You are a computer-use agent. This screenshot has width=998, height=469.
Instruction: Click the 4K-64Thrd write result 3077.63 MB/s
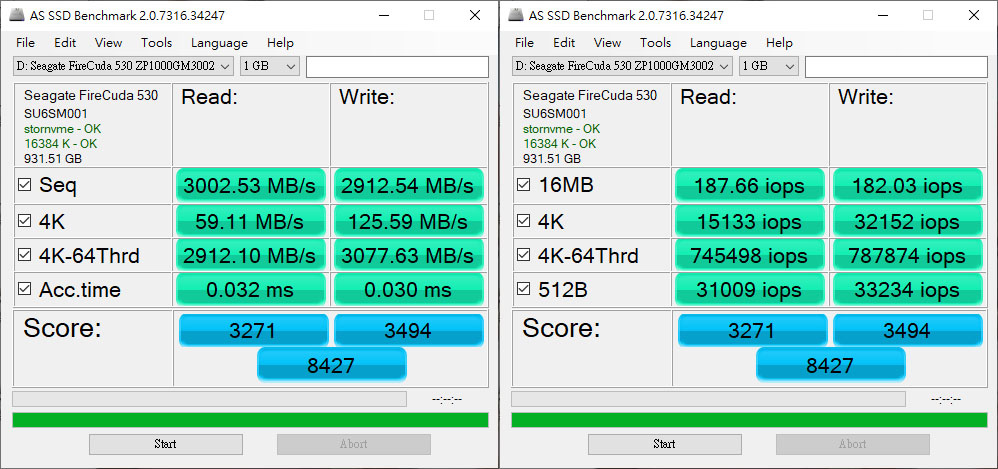point(408,256)
